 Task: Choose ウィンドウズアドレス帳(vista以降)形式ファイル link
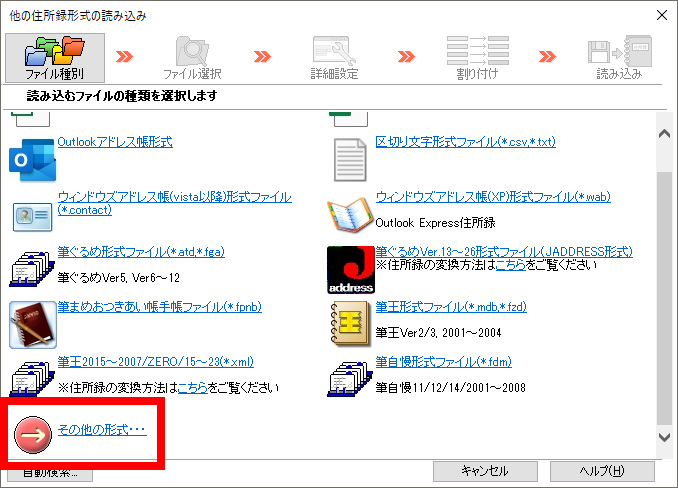(174, 204)
